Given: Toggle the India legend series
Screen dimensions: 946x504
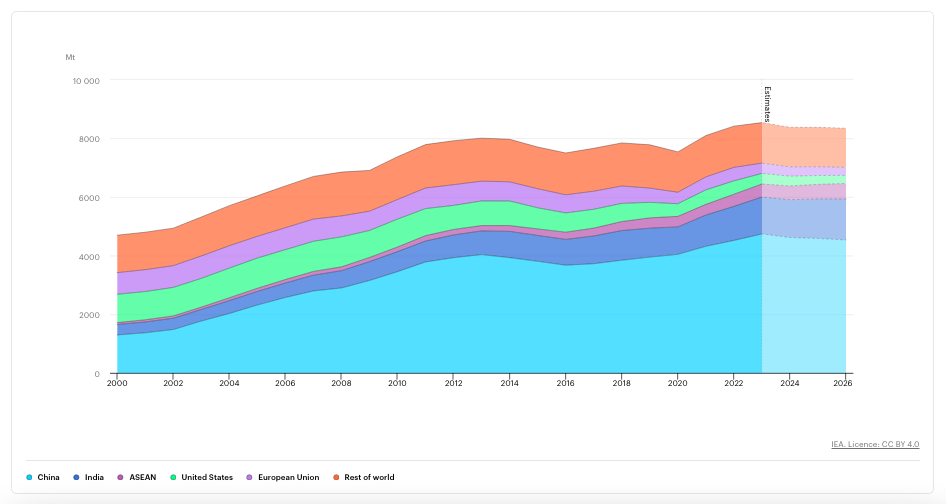Looking at the screenshot, I should click(89, 477).
